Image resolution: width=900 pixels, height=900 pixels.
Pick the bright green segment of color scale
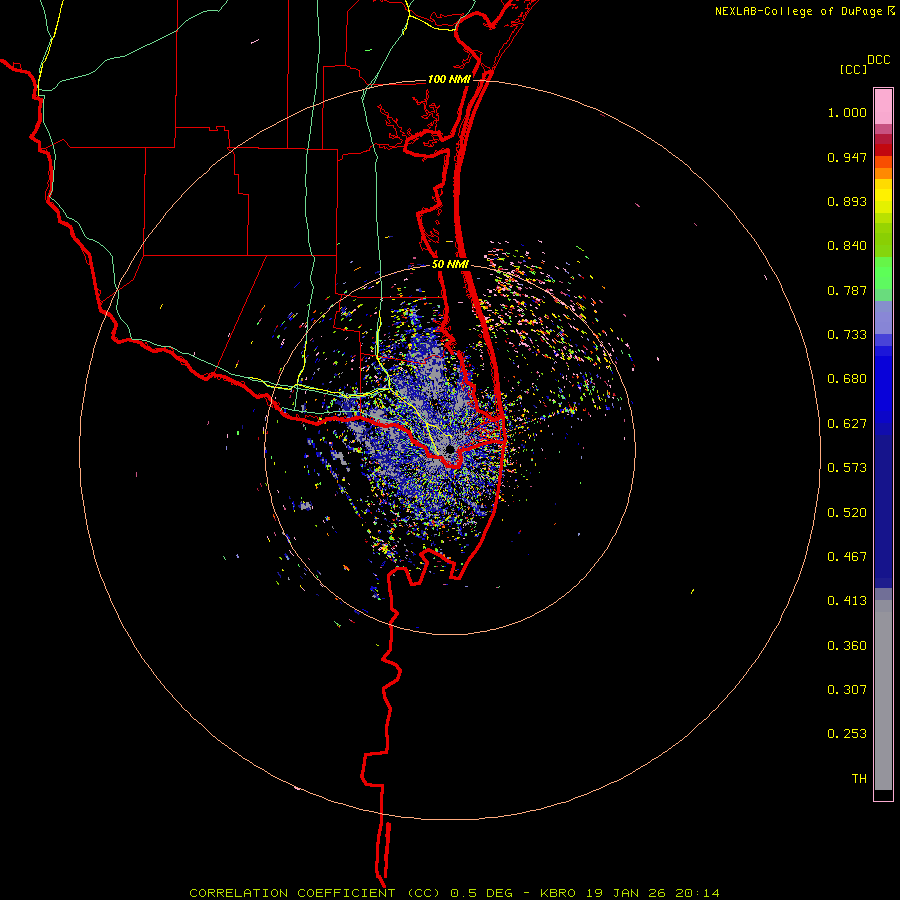pos(883,273)
